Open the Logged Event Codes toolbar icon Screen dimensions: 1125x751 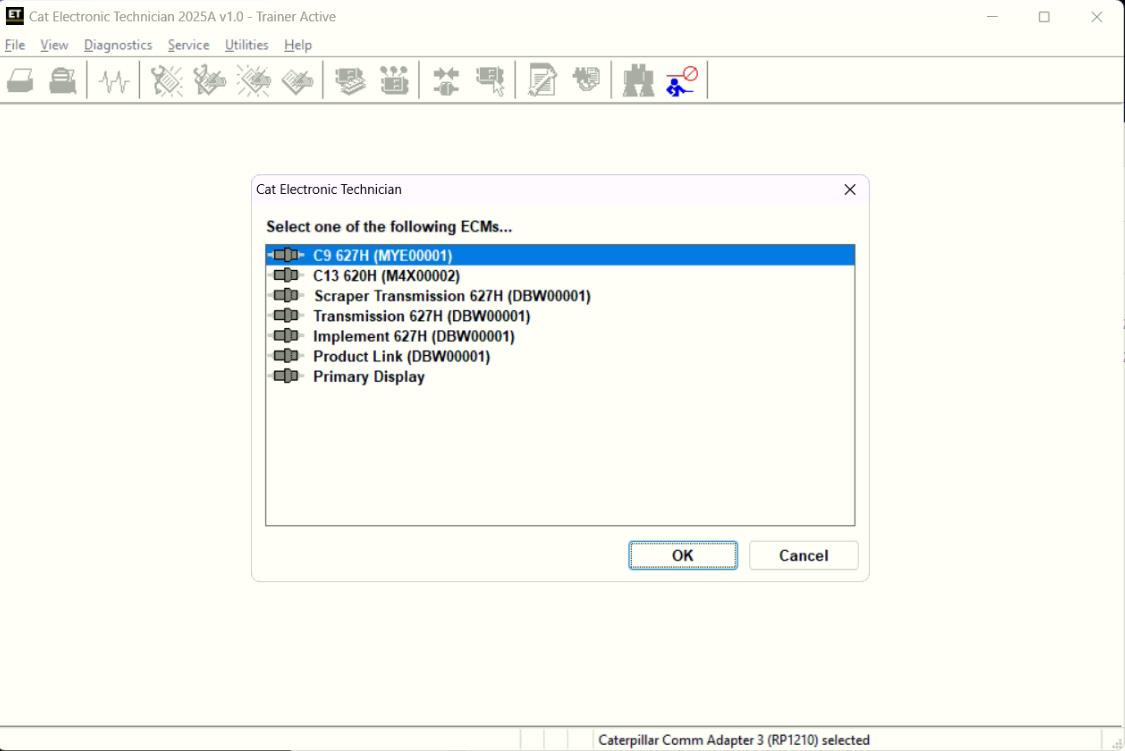click(x=297, y=80)
